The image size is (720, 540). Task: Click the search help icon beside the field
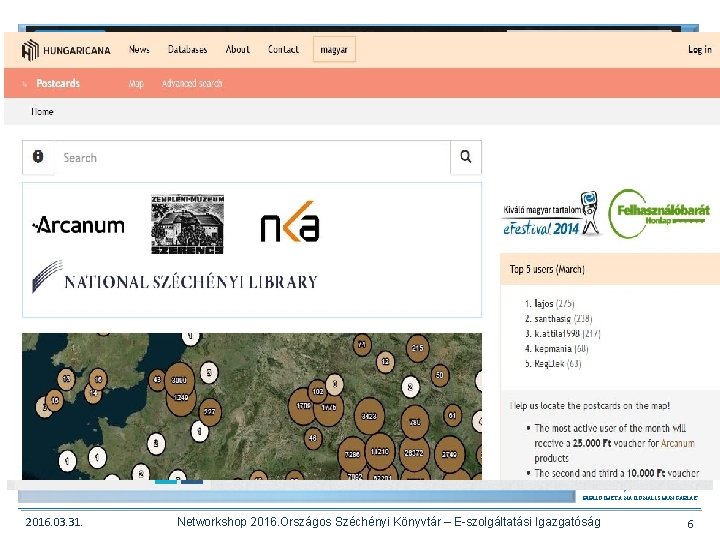[38, 157]
